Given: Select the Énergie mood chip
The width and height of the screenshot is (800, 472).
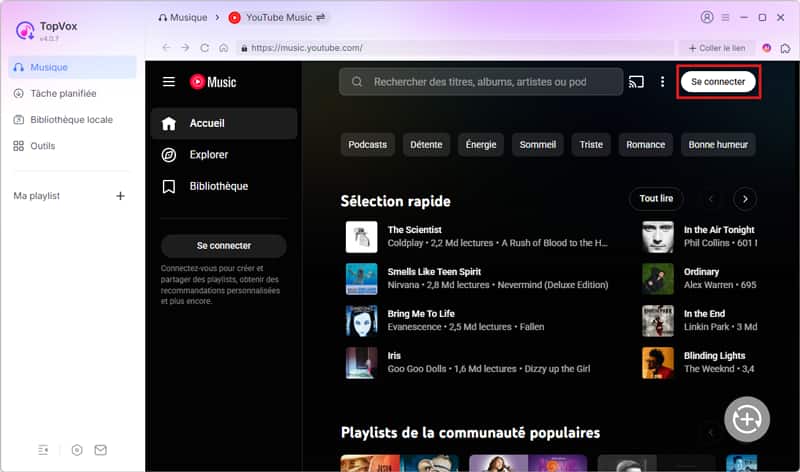Looking at the screenshot, I should pos(481,145).
